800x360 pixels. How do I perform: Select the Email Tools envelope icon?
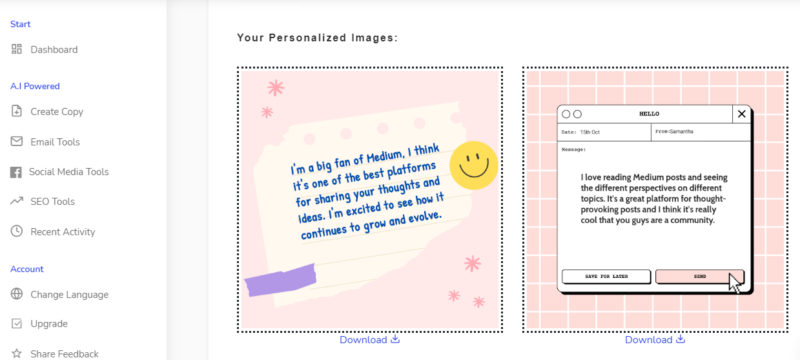(x=17, y=141)
